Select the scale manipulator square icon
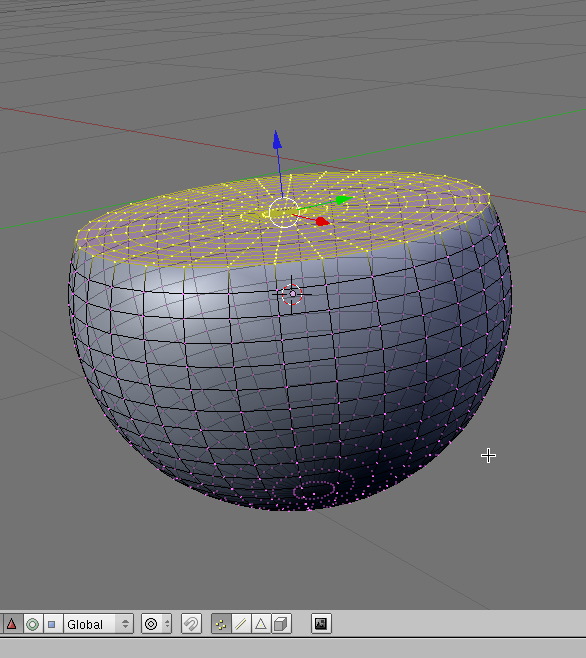This screenshot has height=658, width=586. (x=52, y=624)
